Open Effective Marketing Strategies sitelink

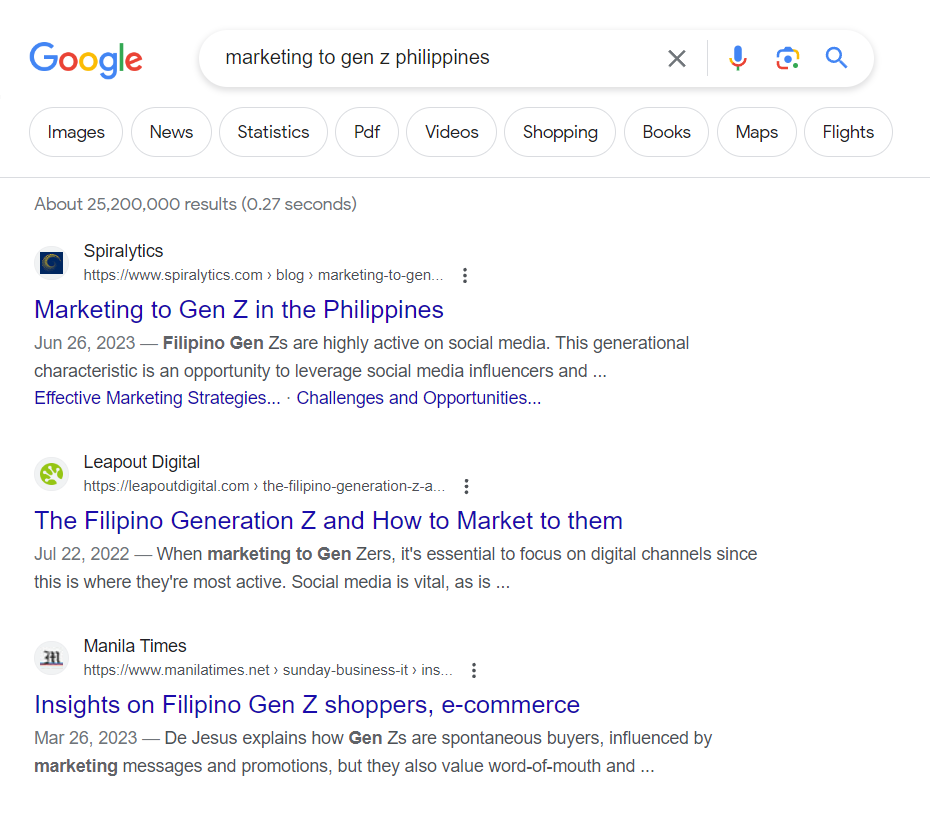coord(157,398)
